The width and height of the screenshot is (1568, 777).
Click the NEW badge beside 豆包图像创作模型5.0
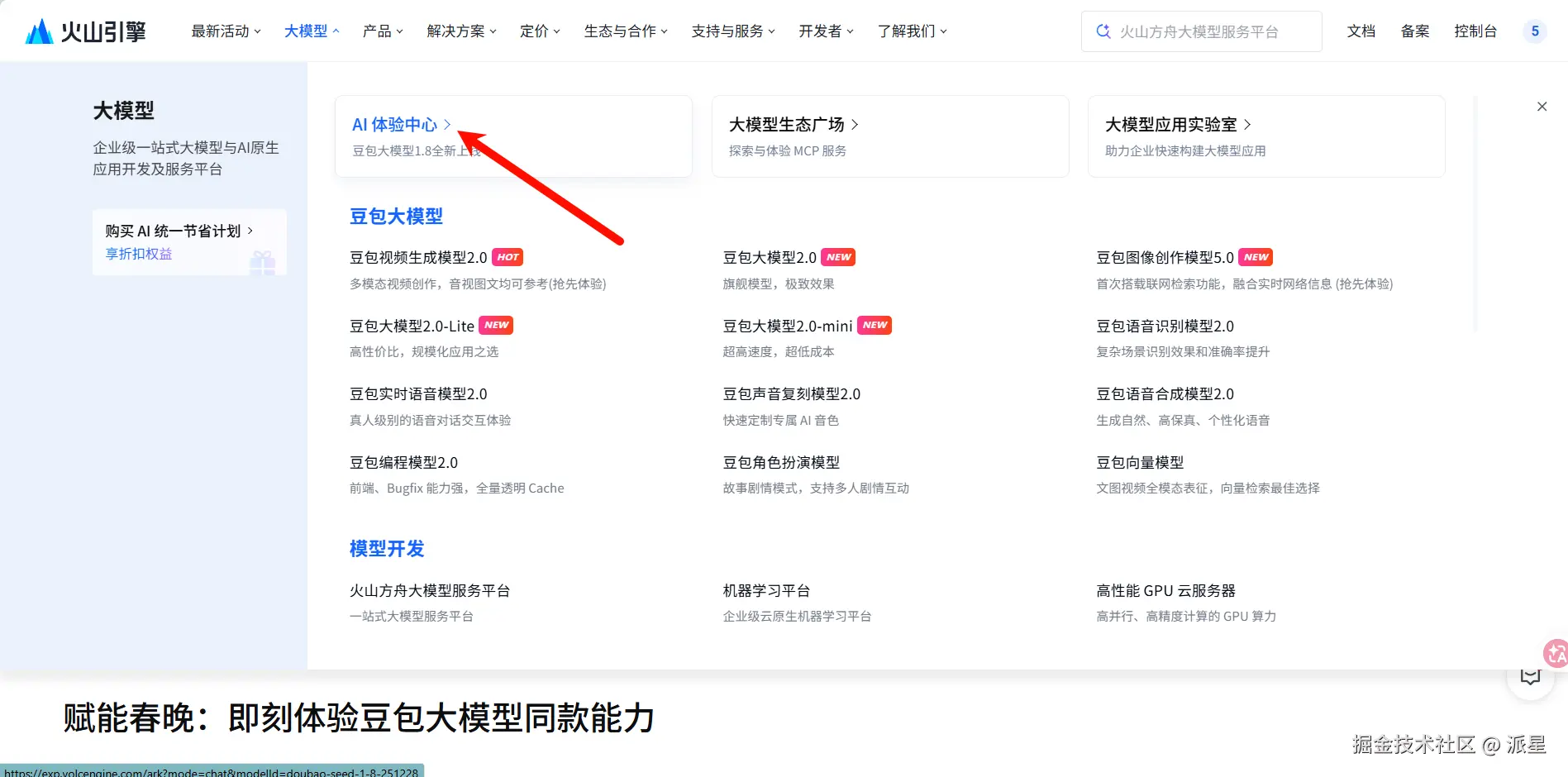(1256, 257)
